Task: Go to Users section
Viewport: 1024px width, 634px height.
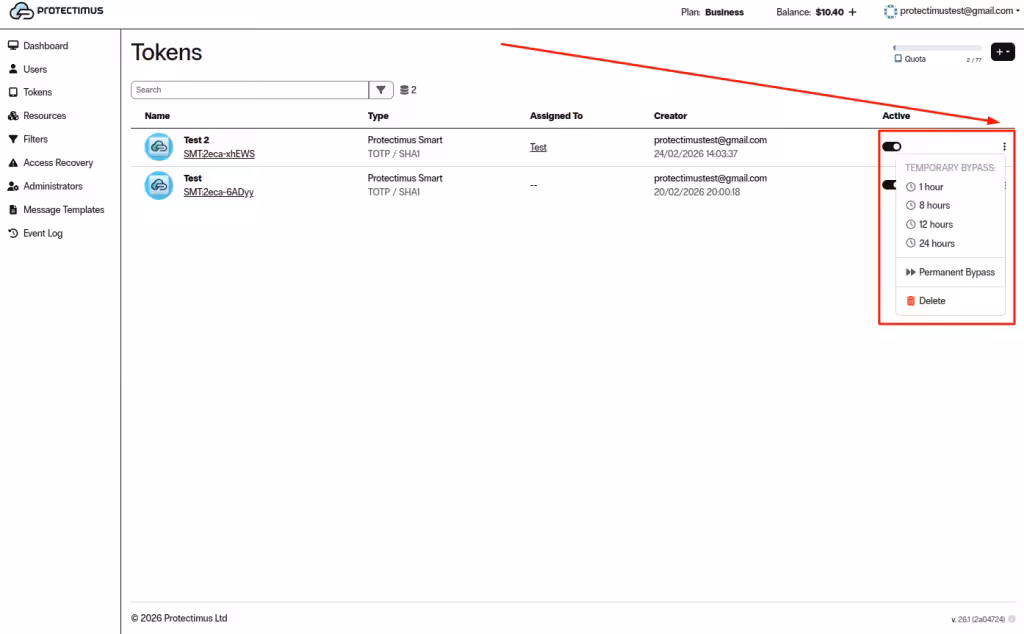Action: 35,69
